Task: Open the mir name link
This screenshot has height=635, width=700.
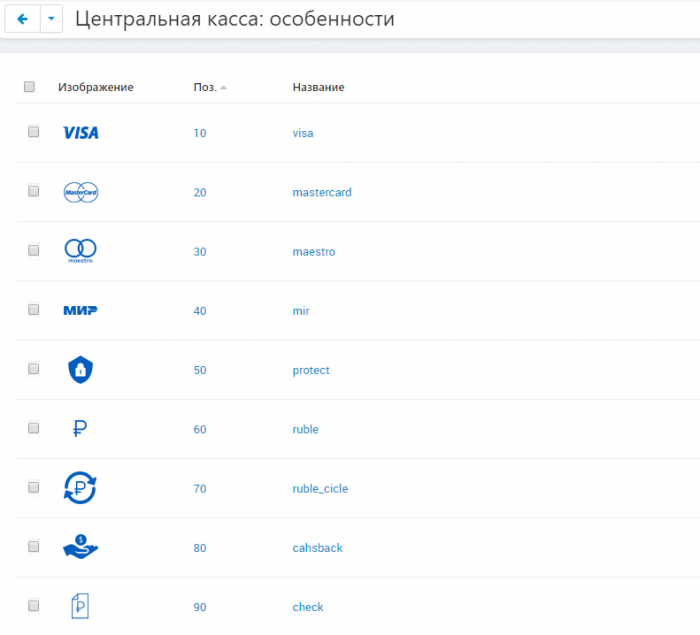Action: click(301, 311)
